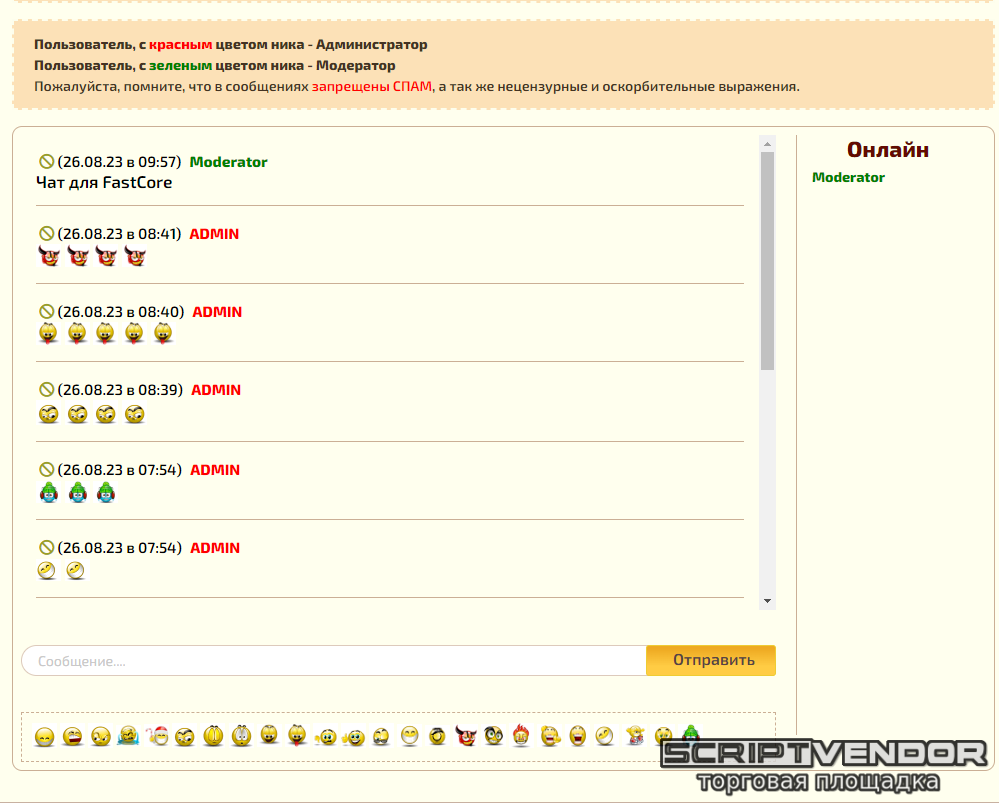Click ban icon on the winter-hat emoji message
Viewport: 999px width, 803px height.
[x=46, y=470]
